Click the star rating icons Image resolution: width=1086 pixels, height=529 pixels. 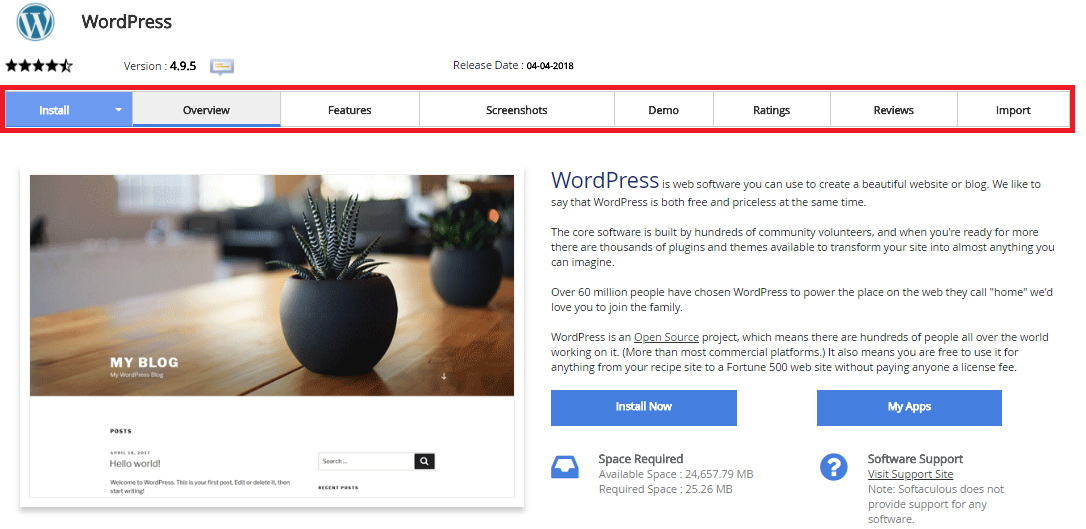click(x=39, y=66)
